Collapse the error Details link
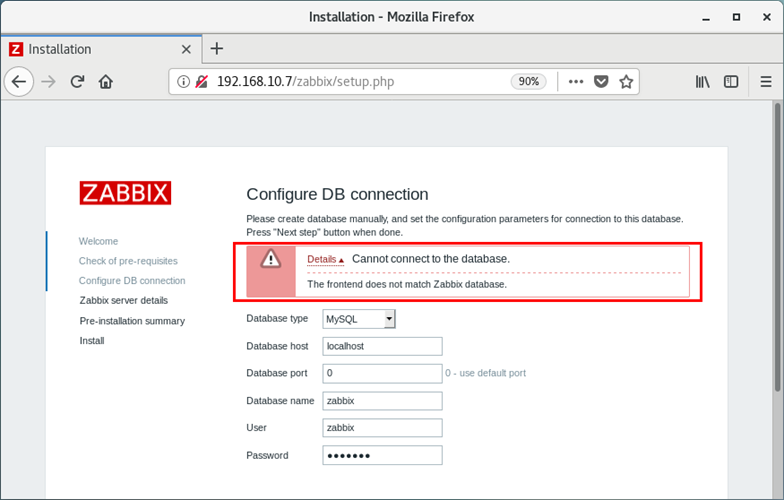The height and width of the screenshot is (500, 784). (x=325, y=259)
